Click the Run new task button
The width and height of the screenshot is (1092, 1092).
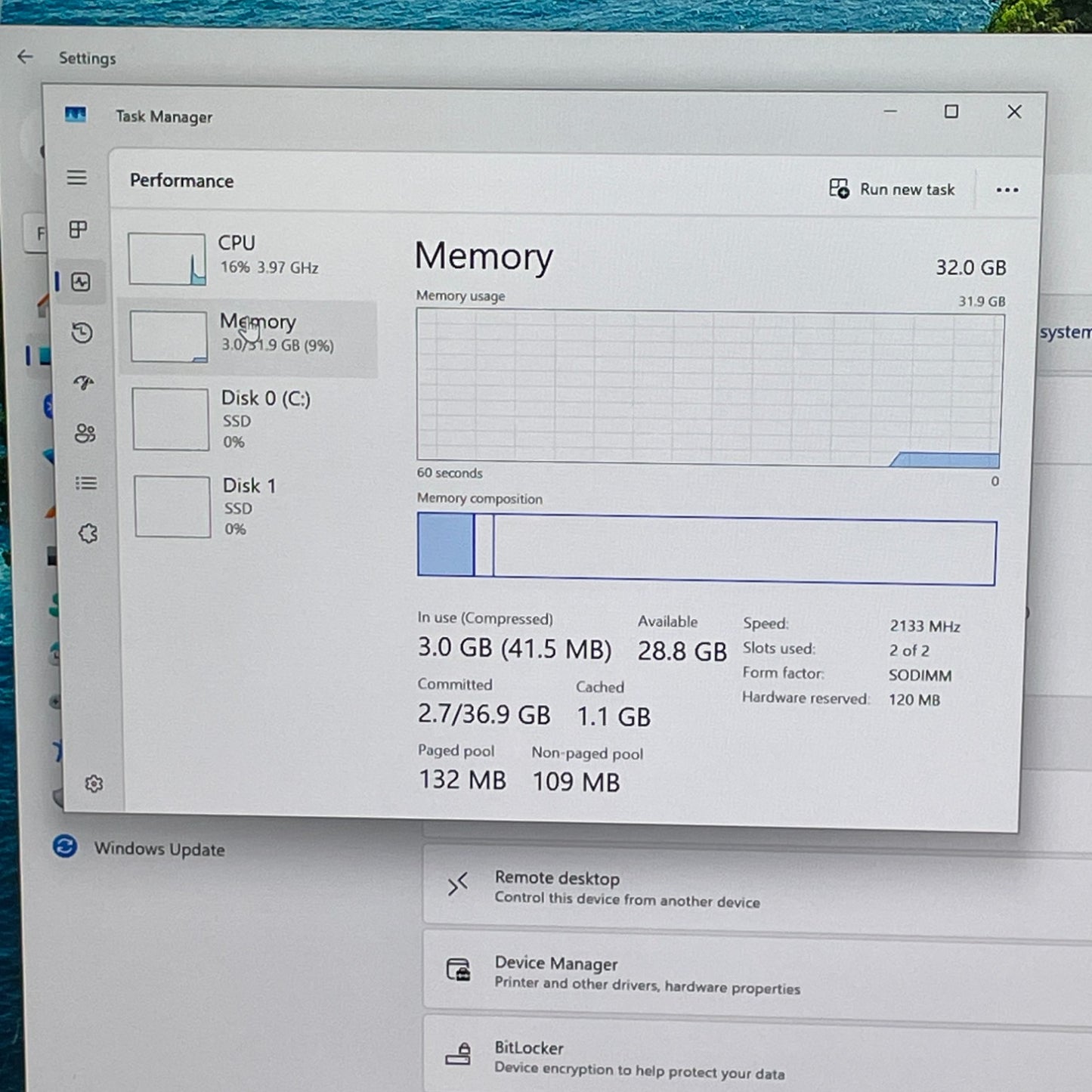point(892,189)
